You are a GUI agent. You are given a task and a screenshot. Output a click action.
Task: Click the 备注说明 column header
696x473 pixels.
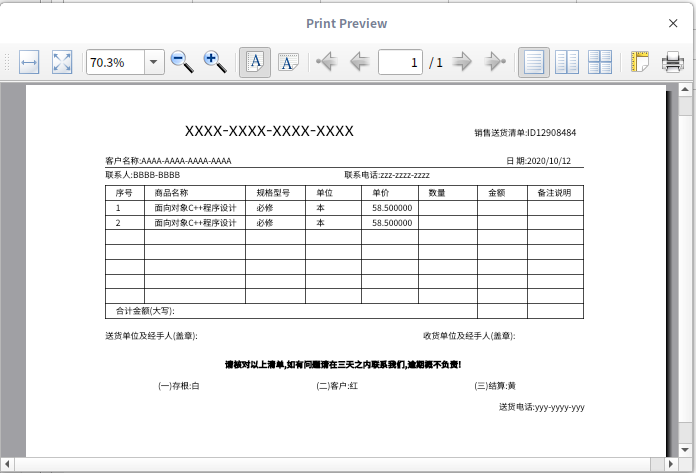pyautogui.click(x=554, y=193)
